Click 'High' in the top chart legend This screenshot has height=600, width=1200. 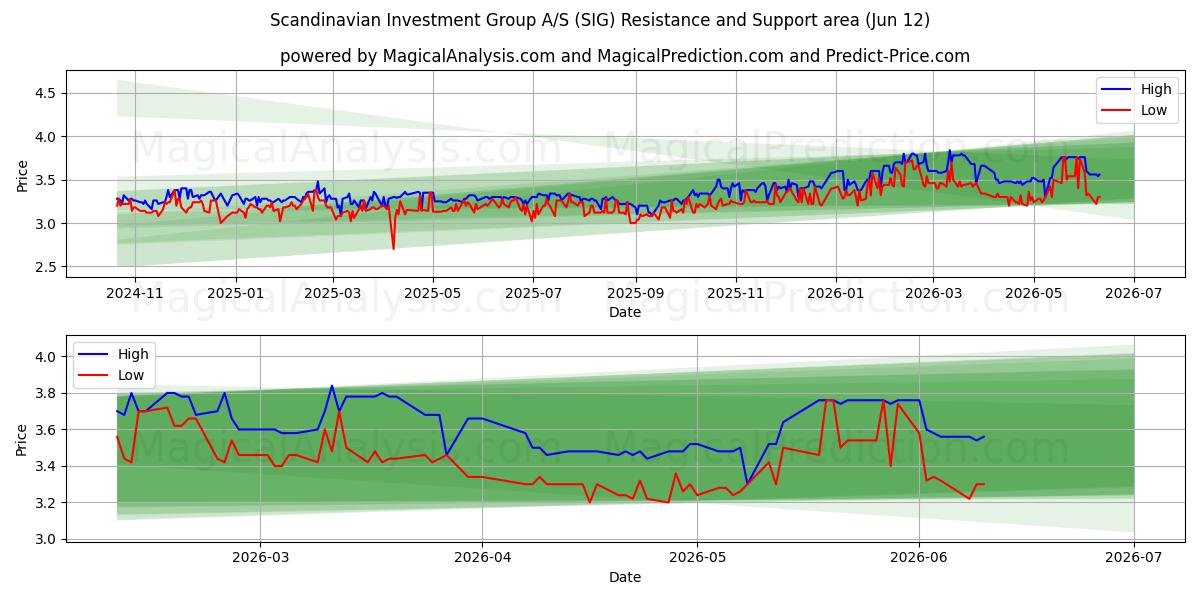coord(1156,89)
